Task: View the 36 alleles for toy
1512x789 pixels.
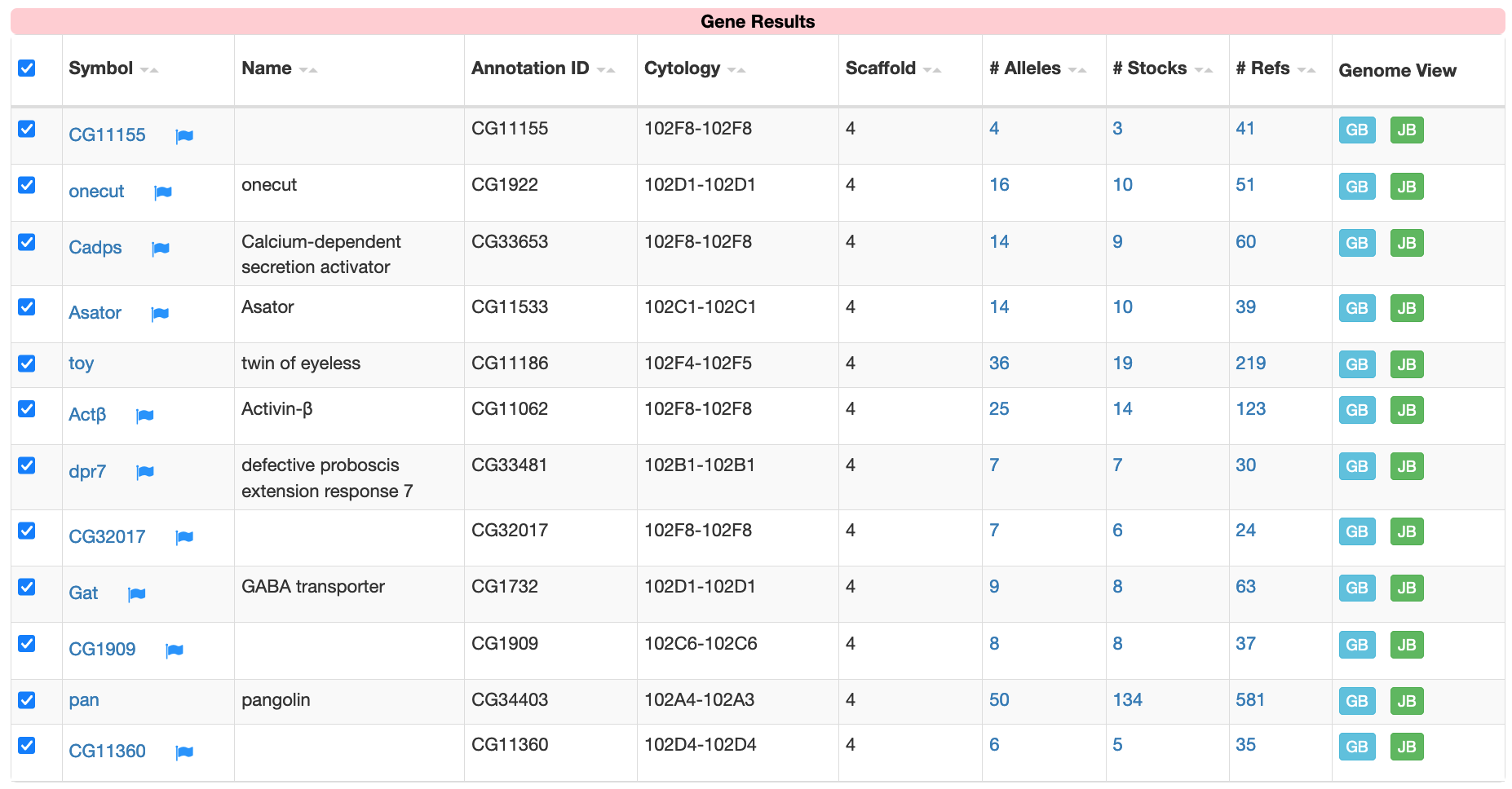Action: click(x=999, y=364)
